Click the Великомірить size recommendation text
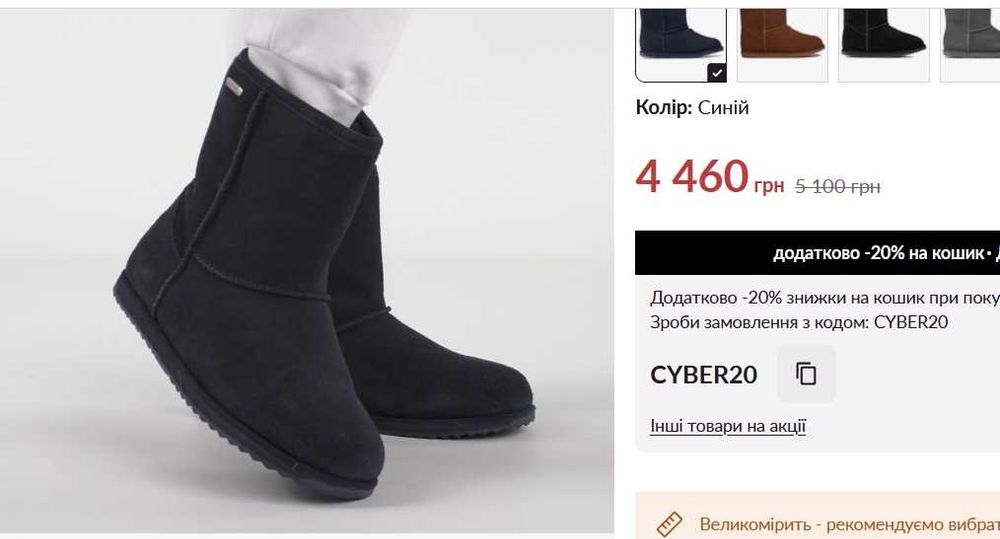 (x=849, y=524)
